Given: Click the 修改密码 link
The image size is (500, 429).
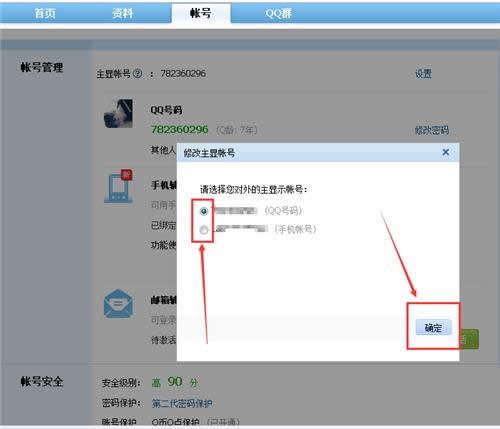Looking at the screenshot, I should click(432, 130).
